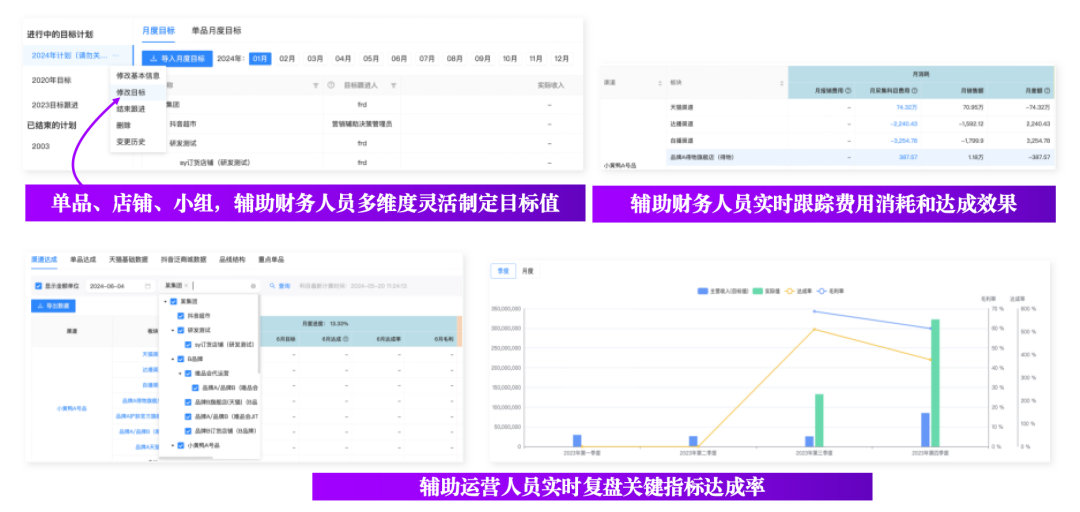Uncheck 品牌B订货店铺 checkbox
Viewport: 1080px width, 512px height.
(188, 431)
